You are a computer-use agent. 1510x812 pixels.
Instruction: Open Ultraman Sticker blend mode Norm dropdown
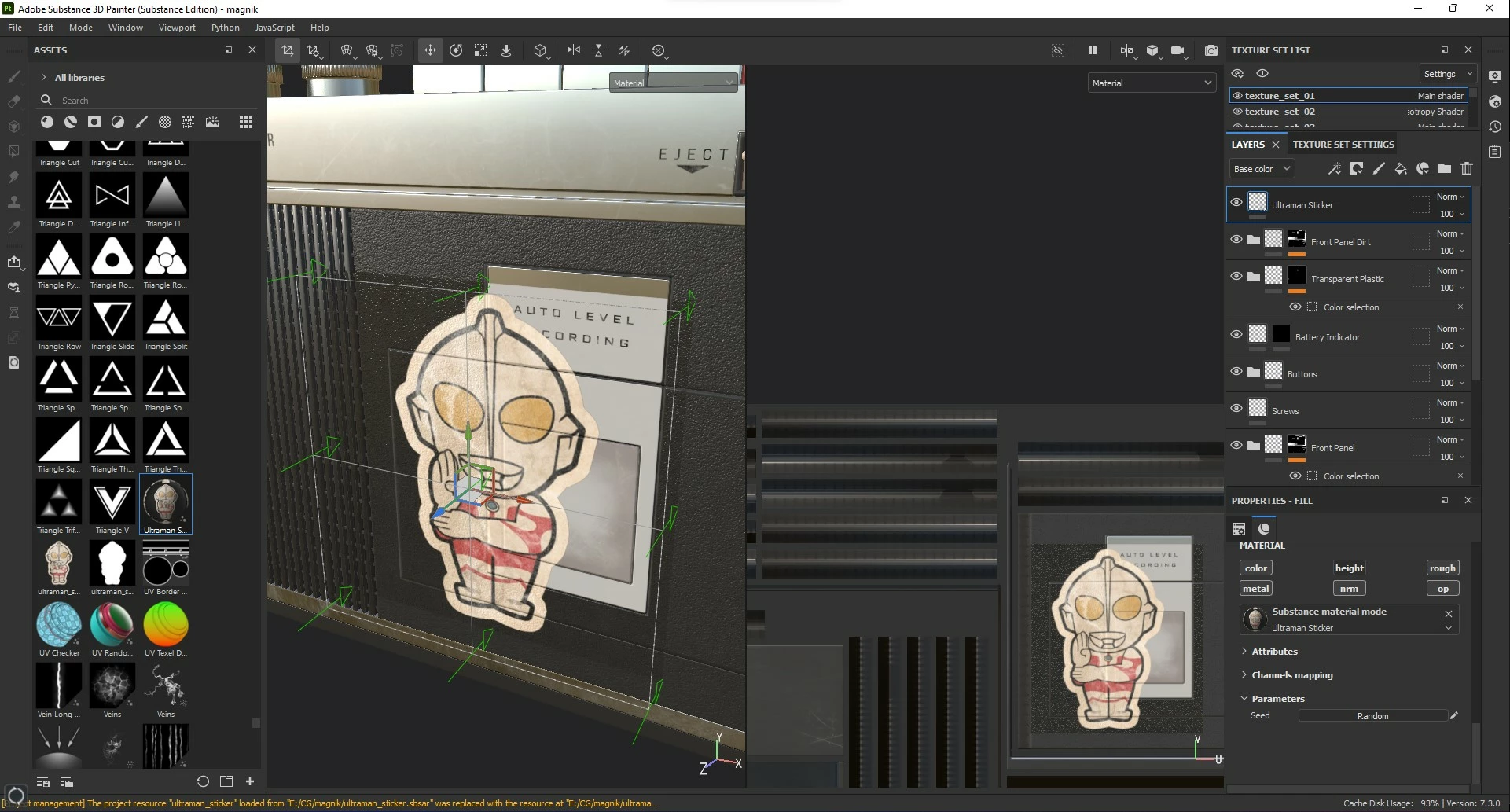click(1450, 197)
